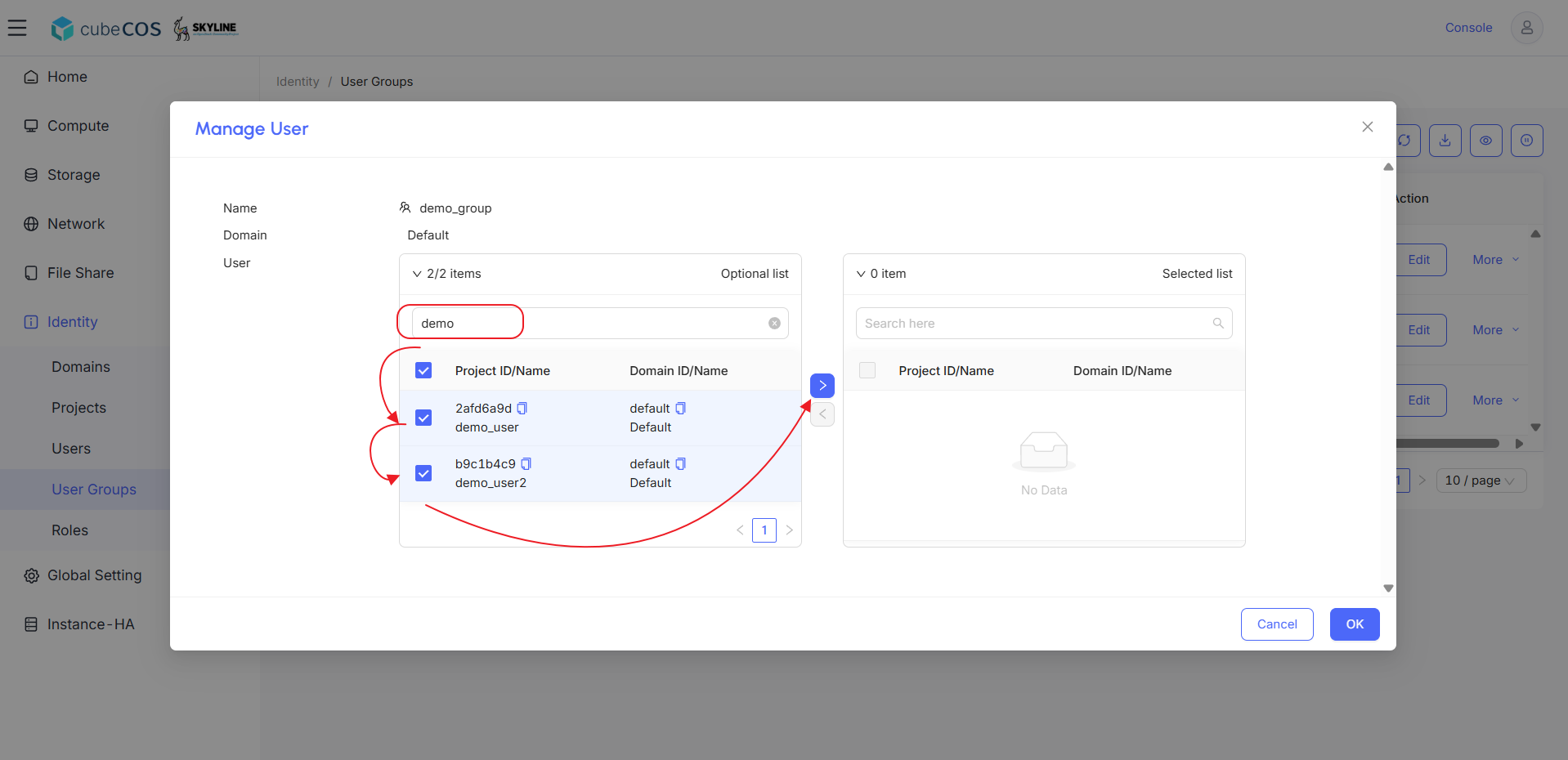Select User Groups in the sidebar
This screenshot has width=1568, height=760.
pyautogui.click(x=94, y=490)
